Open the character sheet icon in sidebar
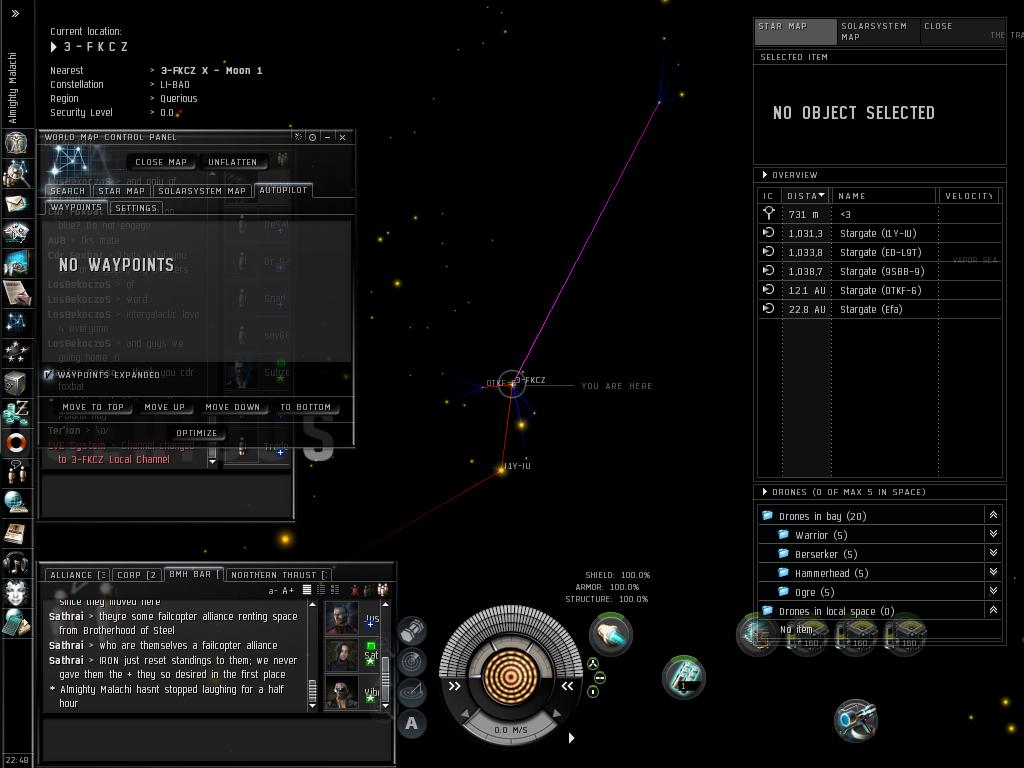Screen dimensions: 1024x768 (16, 142)
